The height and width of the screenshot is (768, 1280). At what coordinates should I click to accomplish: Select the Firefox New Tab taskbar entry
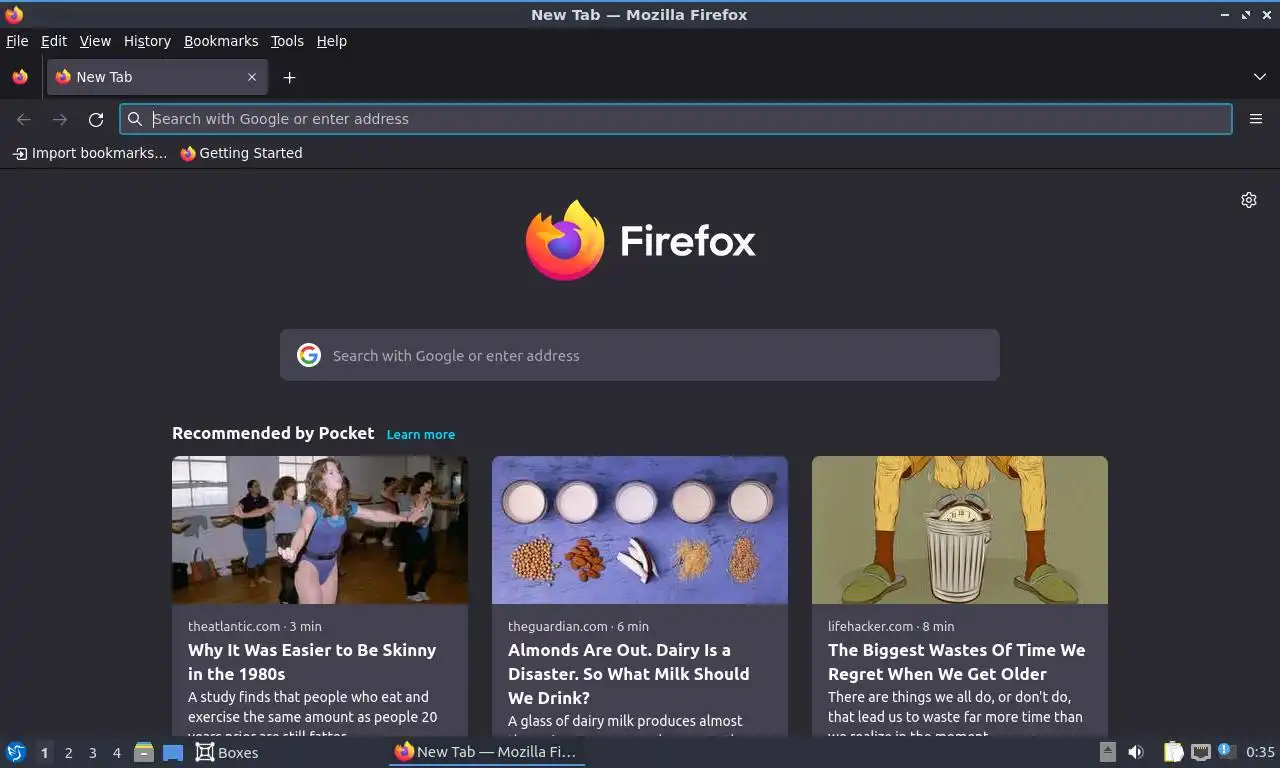(x=486, y=752)
